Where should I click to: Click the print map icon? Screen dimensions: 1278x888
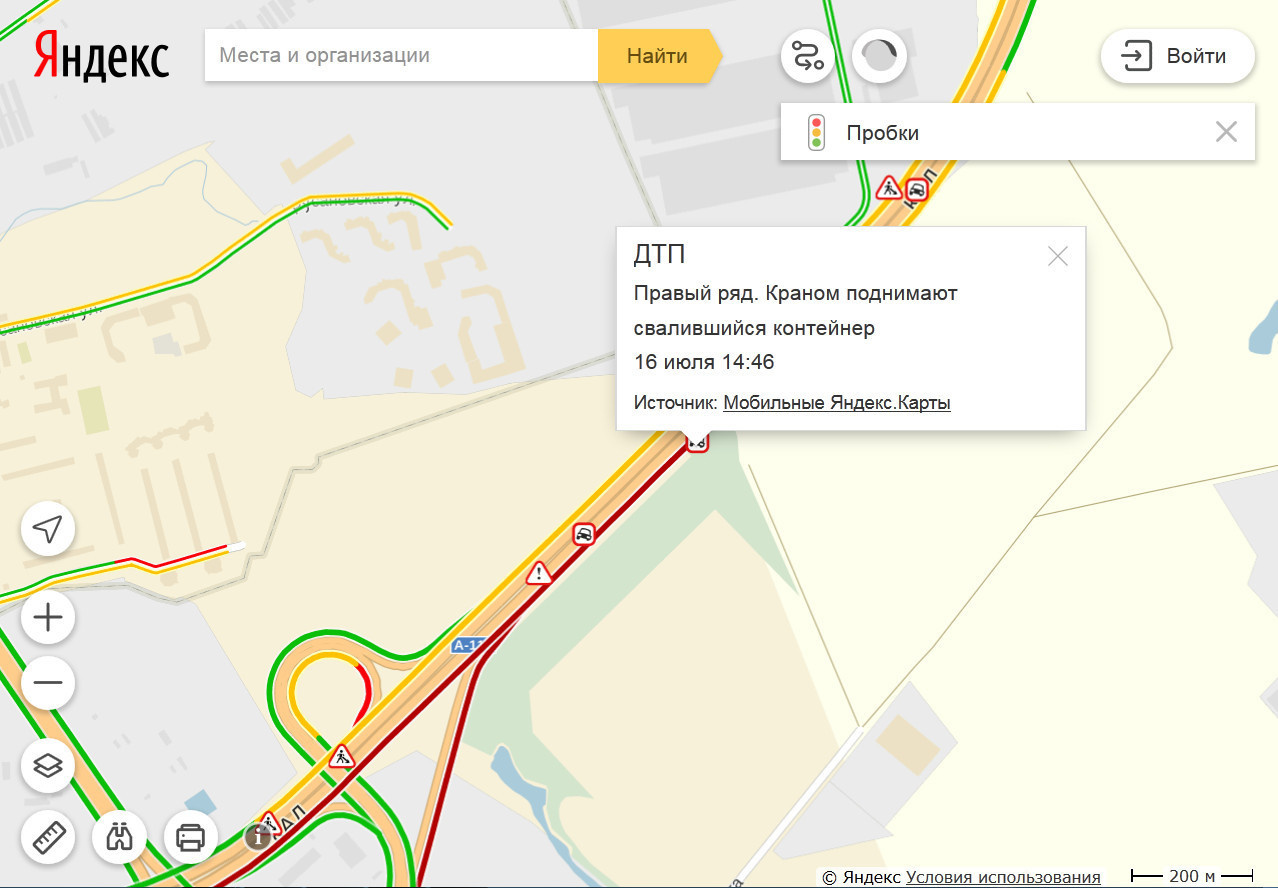pos(190,836)
